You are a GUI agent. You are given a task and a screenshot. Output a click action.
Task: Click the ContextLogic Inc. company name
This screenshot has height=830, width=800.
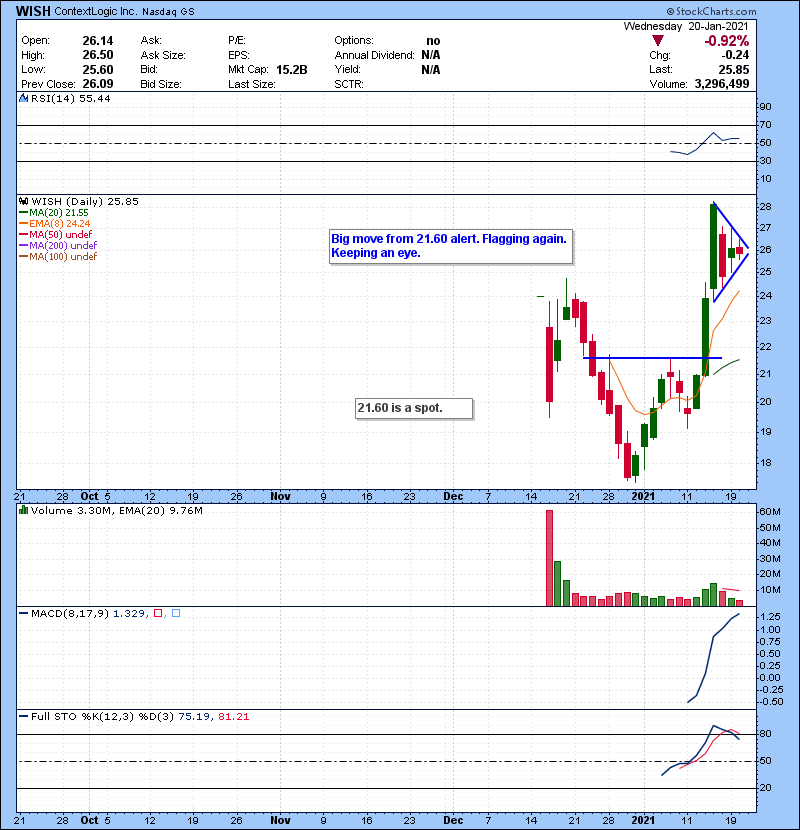96,11
